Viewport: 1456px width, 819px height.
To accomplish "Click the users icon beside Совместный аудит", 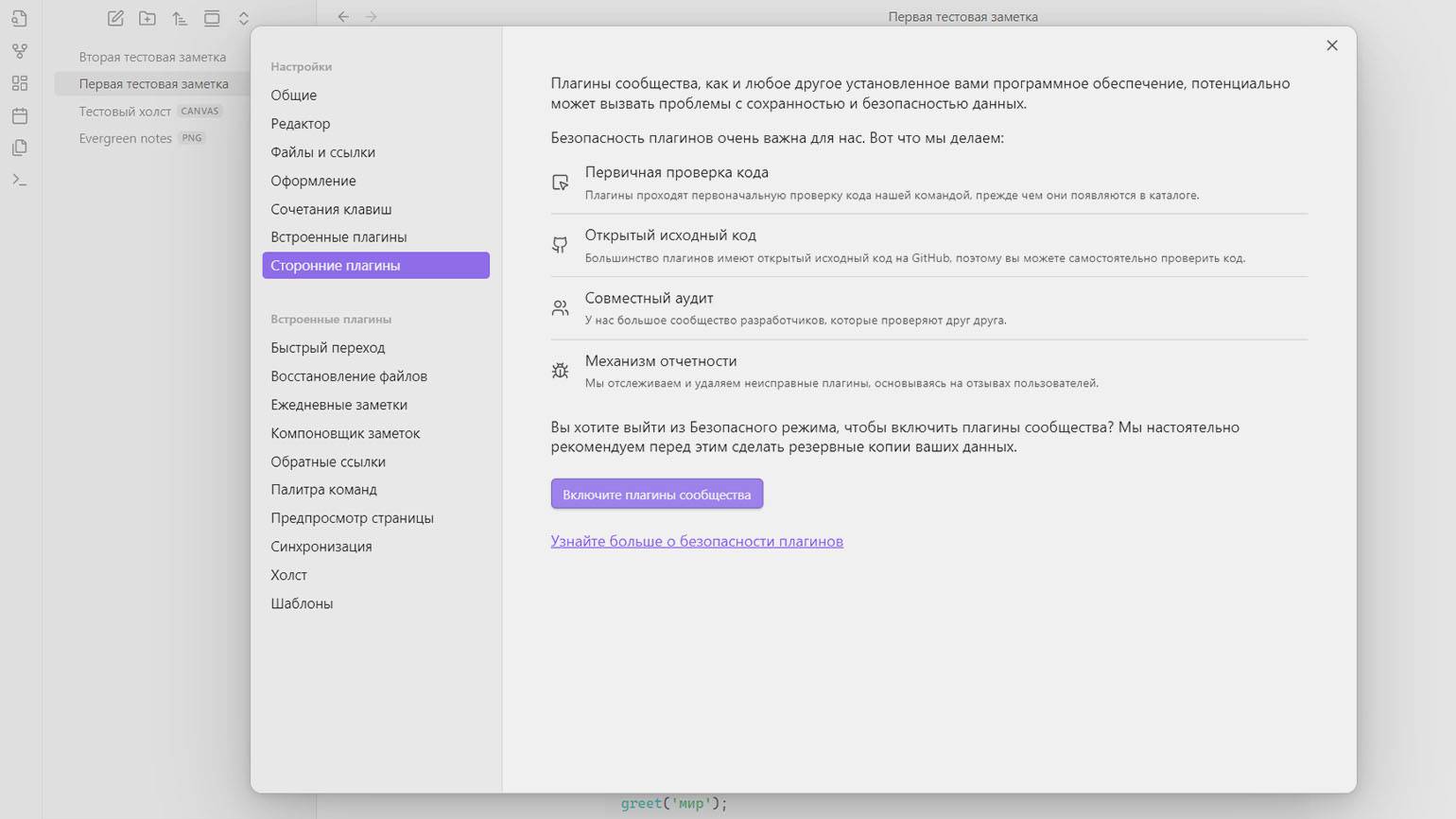I will (x=561, y=308).
